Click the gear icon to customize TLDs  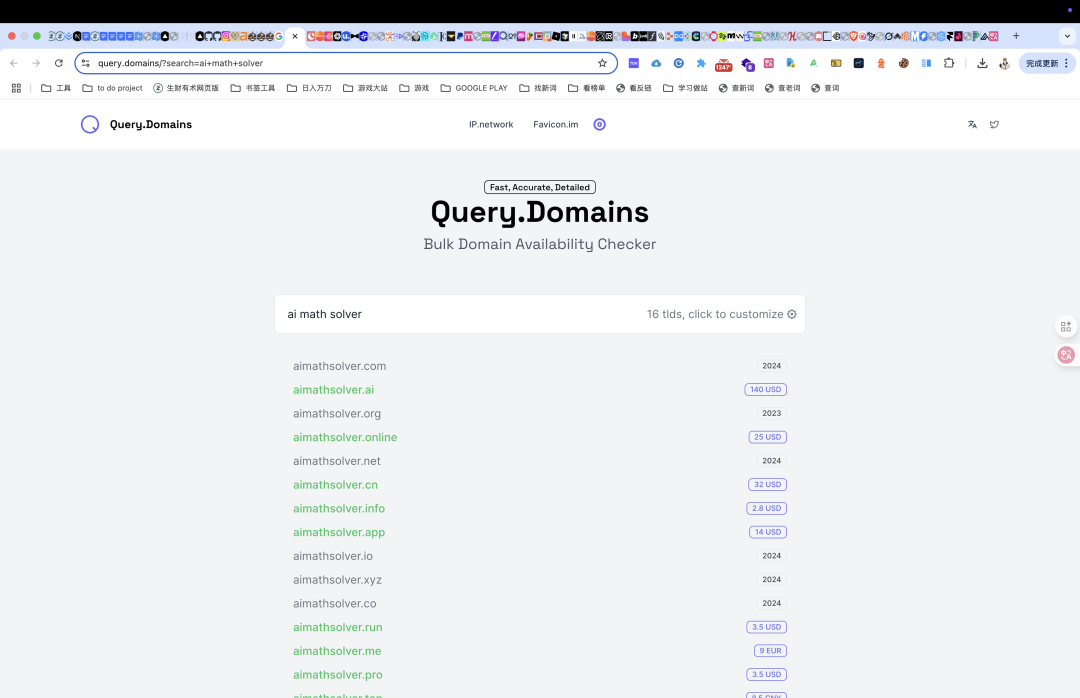click(792, 314)
